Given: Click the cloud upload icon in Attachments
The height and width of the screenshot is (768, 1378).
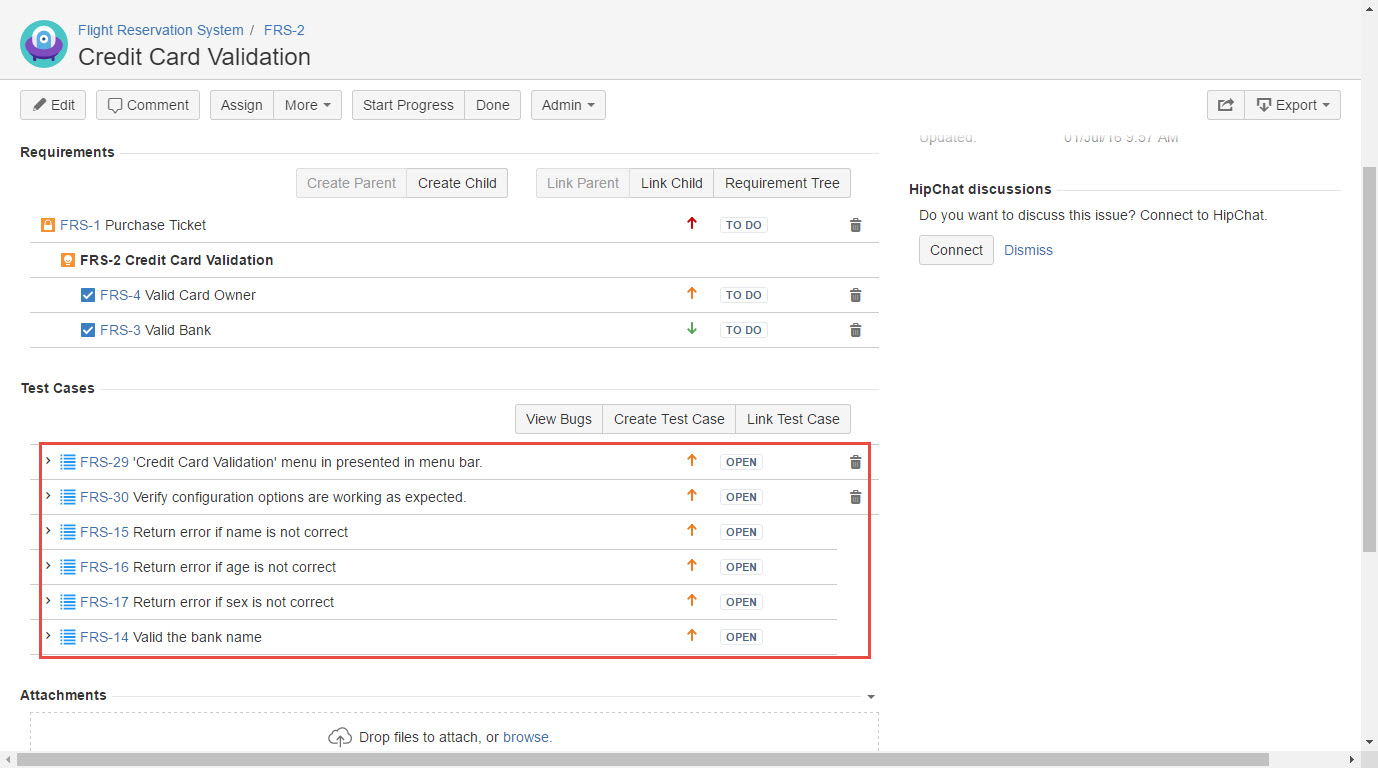Looking at the screenshot, I should click(x=340, y=737).
